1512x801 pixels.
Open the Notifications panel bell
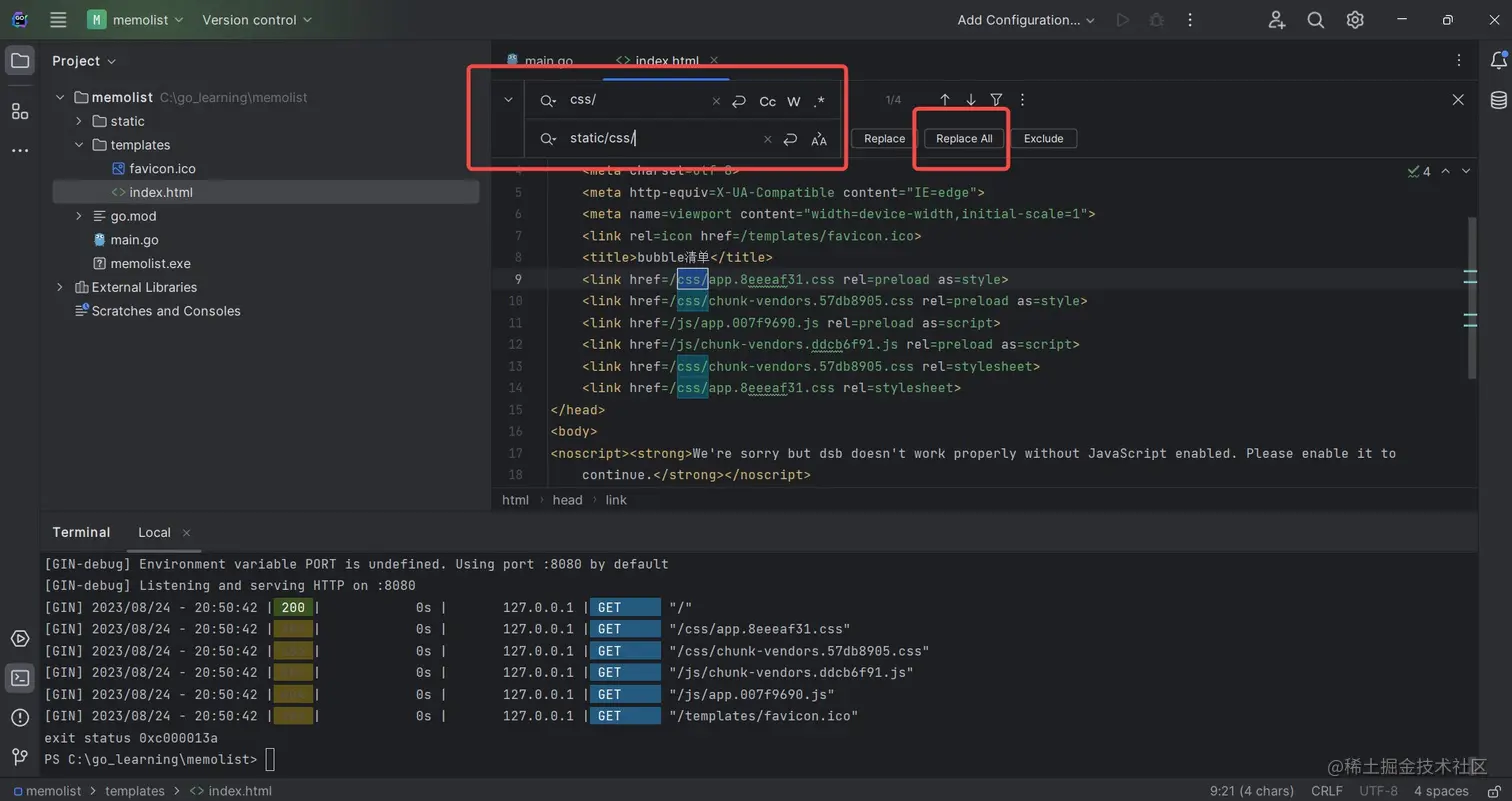click(x=1498, y=61)
